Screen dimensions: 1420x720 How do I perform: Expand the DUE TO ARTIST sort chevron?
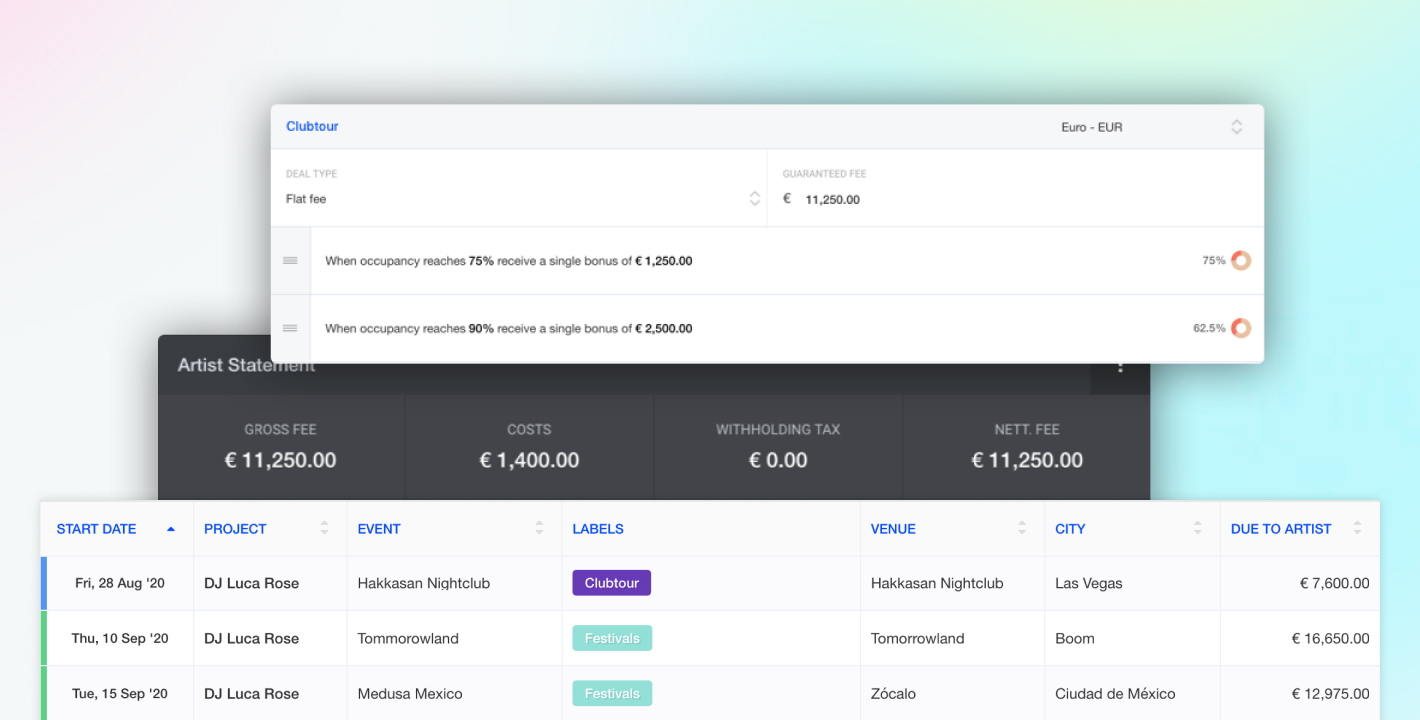[1357, 528]
